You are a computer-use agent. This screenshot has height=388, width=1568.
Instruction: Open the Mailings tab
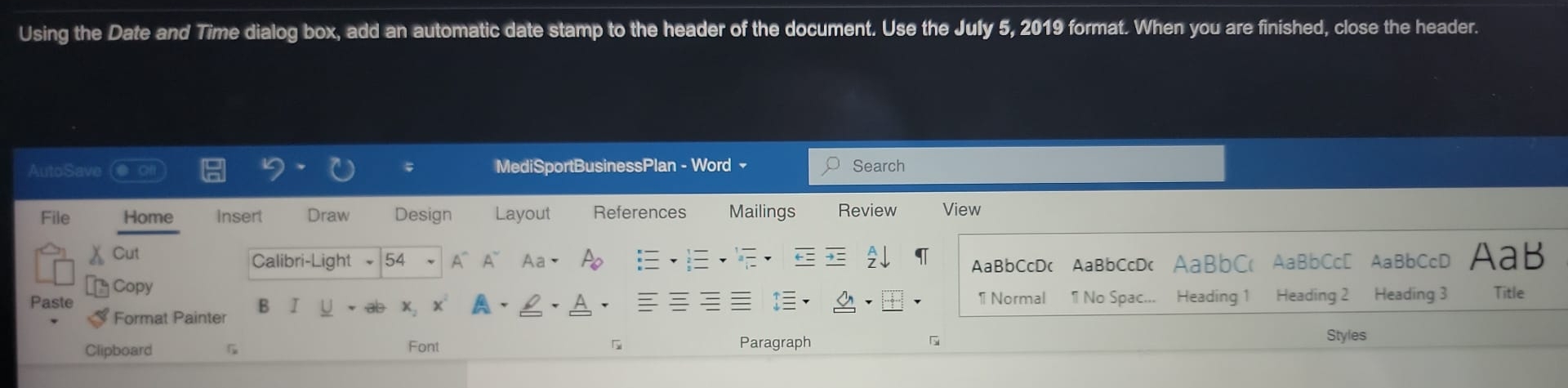coord(761,212)
